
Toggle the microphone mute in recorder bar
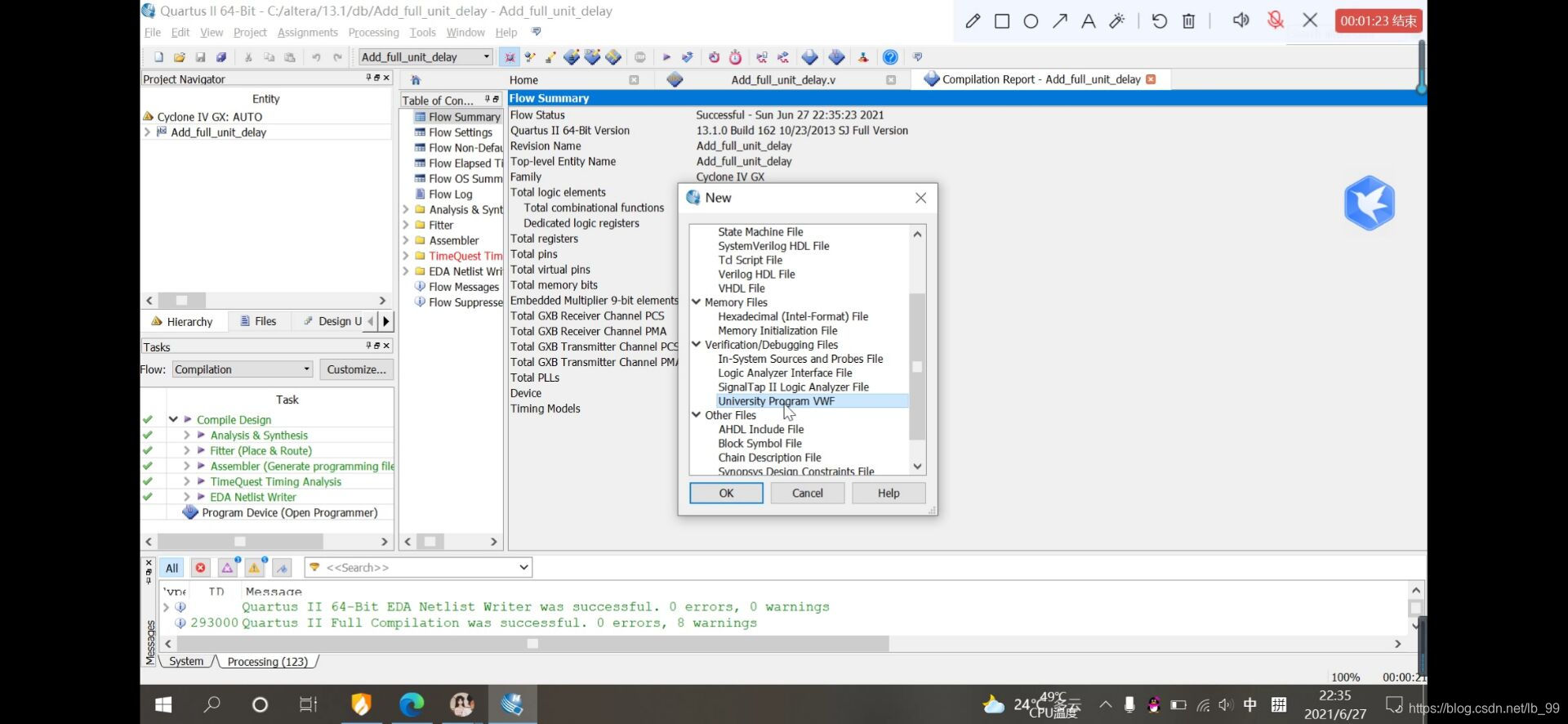(x=1276, y=20)
